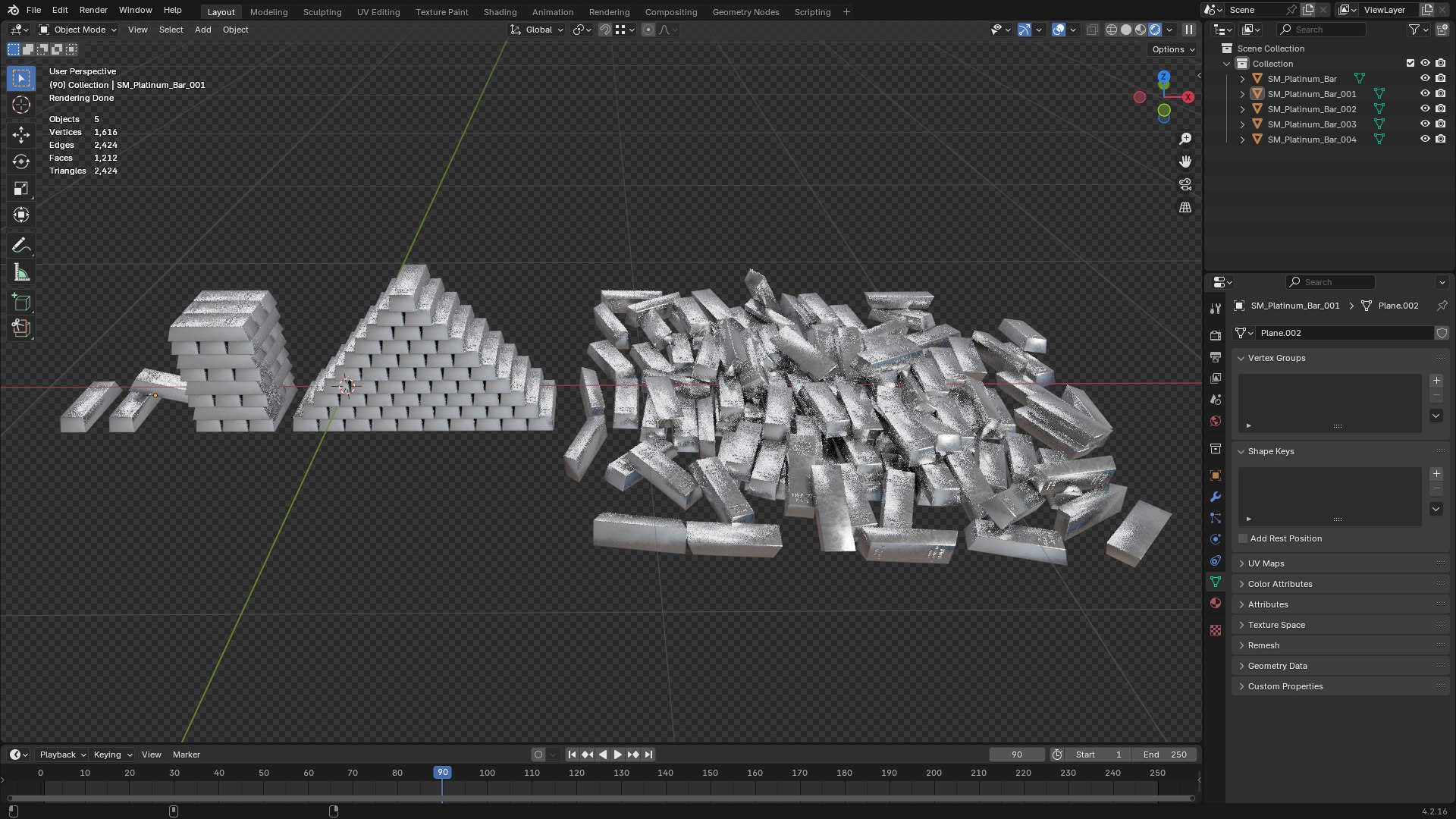Play the animation forward
This screenshot has height=819, width=1456.
pyautogui.click(x=617, y=755)
